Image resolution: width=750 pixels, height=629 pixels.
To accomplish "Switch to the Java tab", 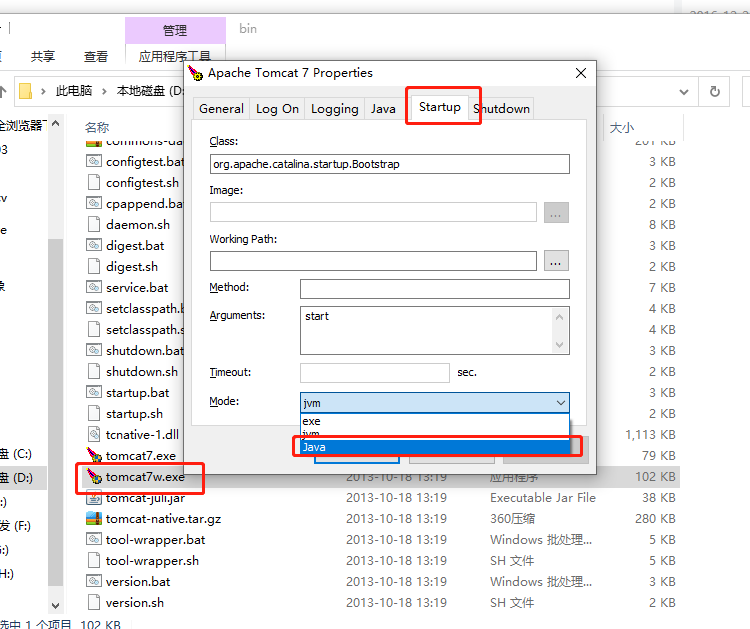I will tap(383, 109).
